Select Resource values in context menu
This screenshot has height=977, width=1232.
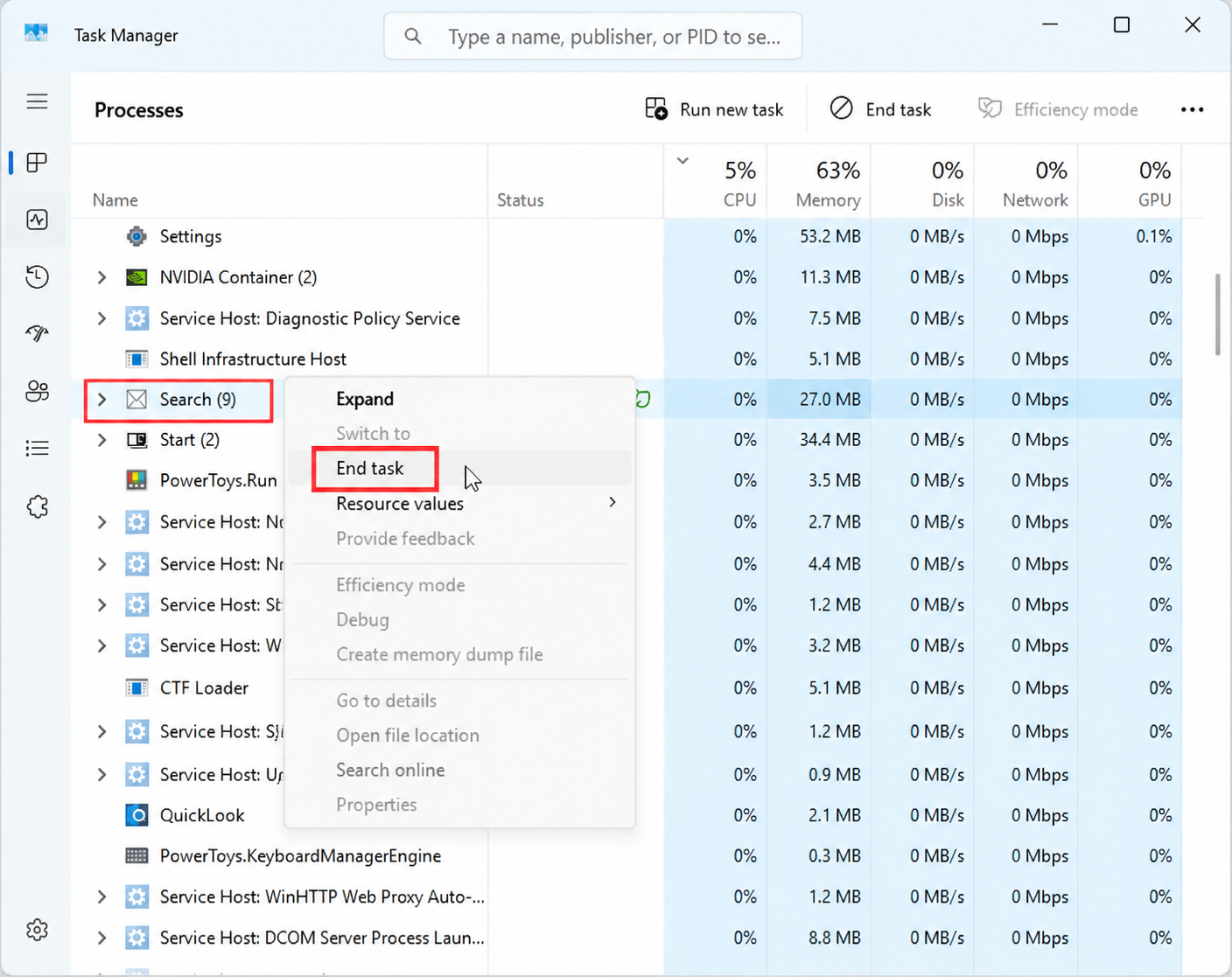click(460, 504)
